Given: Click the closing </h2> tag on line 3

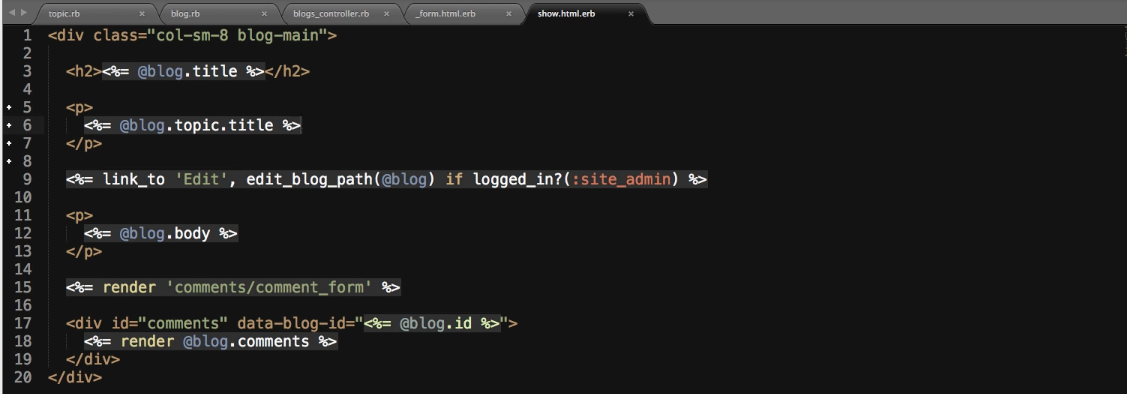Looking at the screenshot, I should point(288,71).
